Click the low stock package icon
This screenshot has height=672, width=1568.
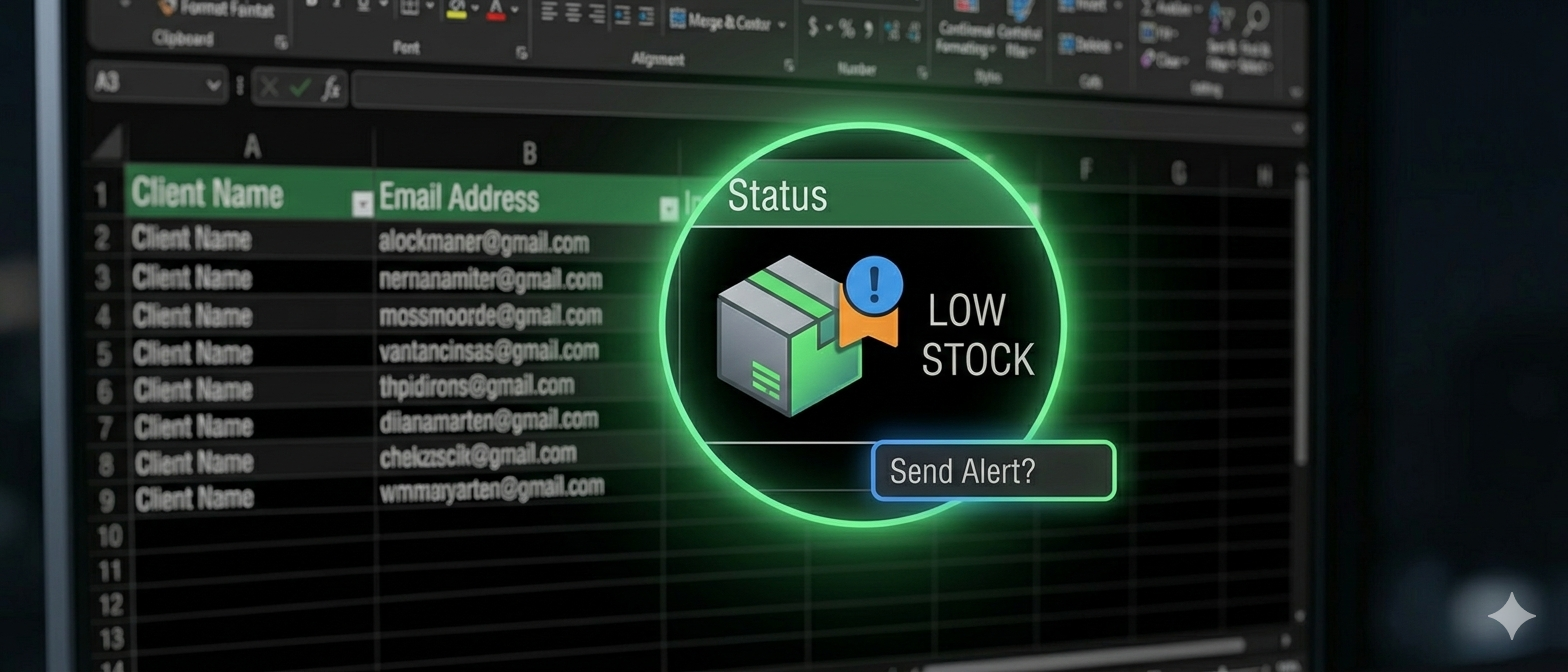(808, 334)
